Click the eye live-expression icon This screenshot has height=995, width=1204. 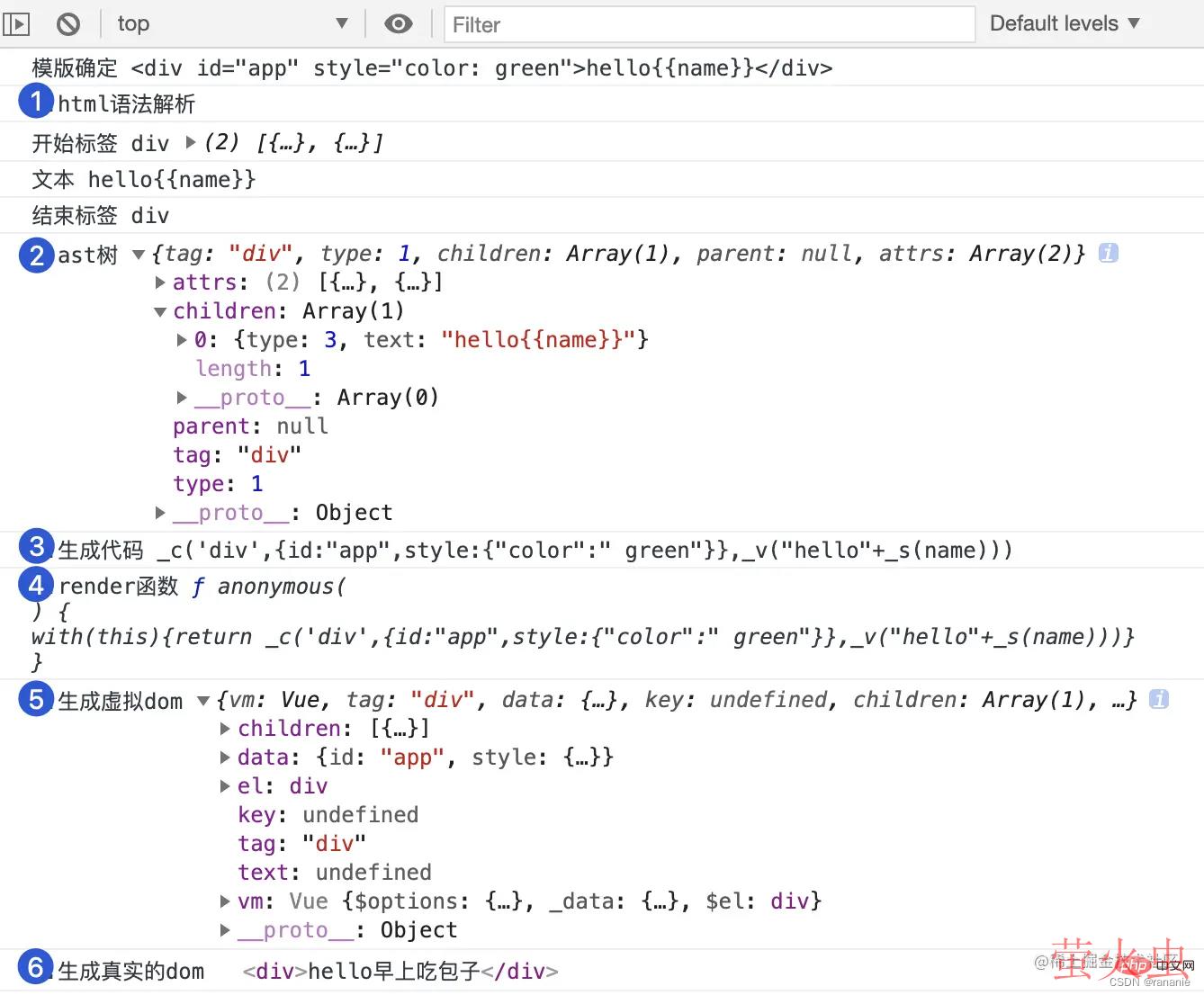(399, 24)
